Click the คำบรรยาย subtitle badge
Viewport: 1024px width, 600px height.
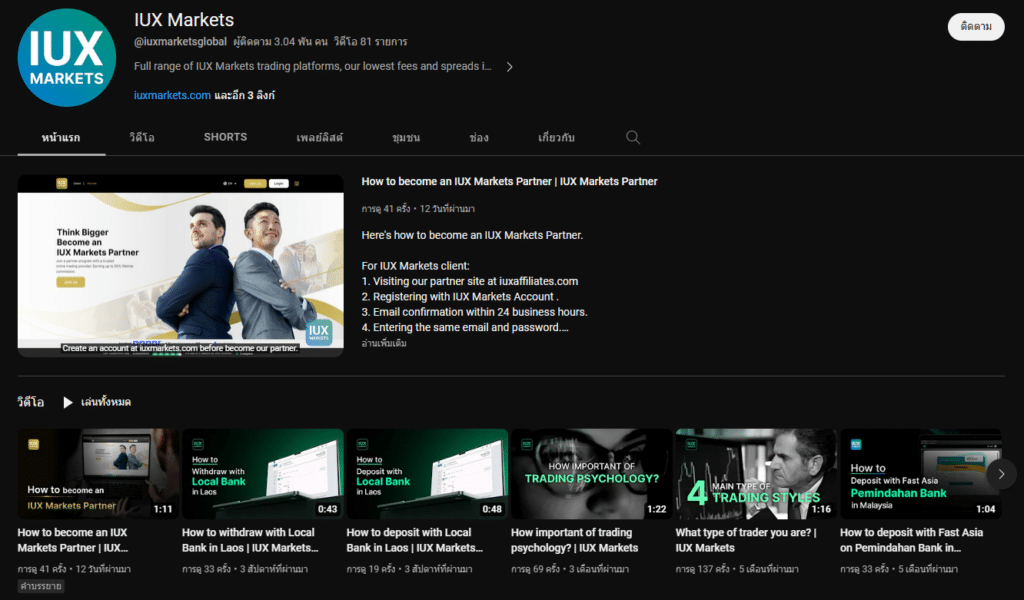(x=40, y=586)
